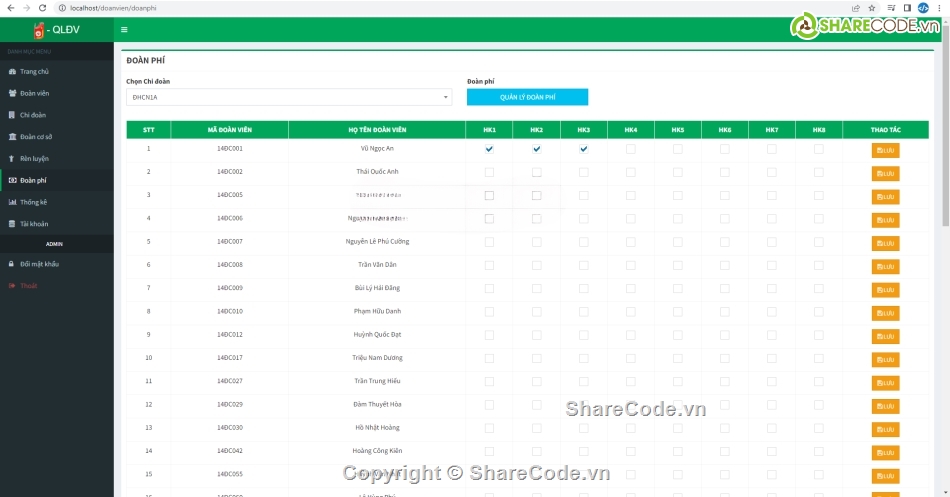Image resolution: width=950 pixels, height=497 pixels.
Task: Check HK2 for member 14DC005
Action: click(536, 195)
